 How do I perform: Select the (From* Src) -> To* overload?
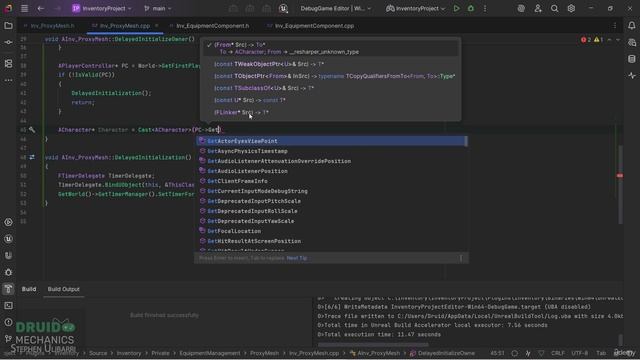pos(331,48)
